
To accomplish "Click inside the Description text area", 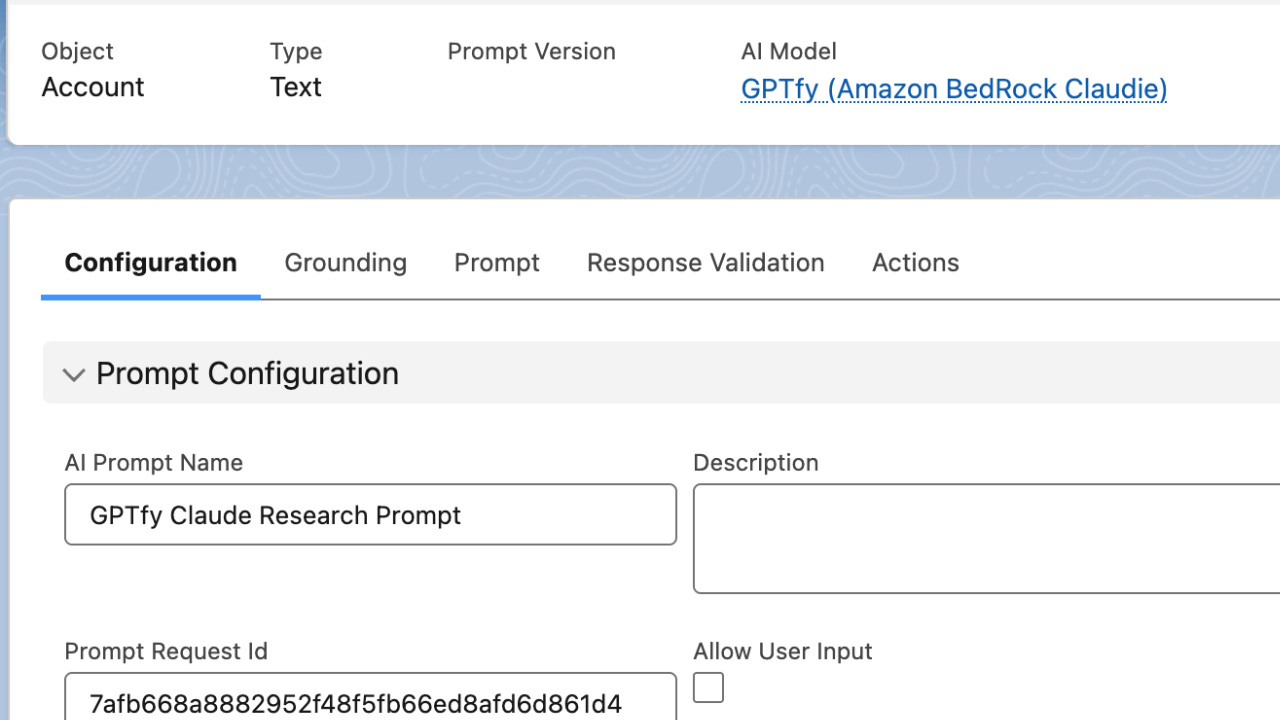I will tap(986, 539).
